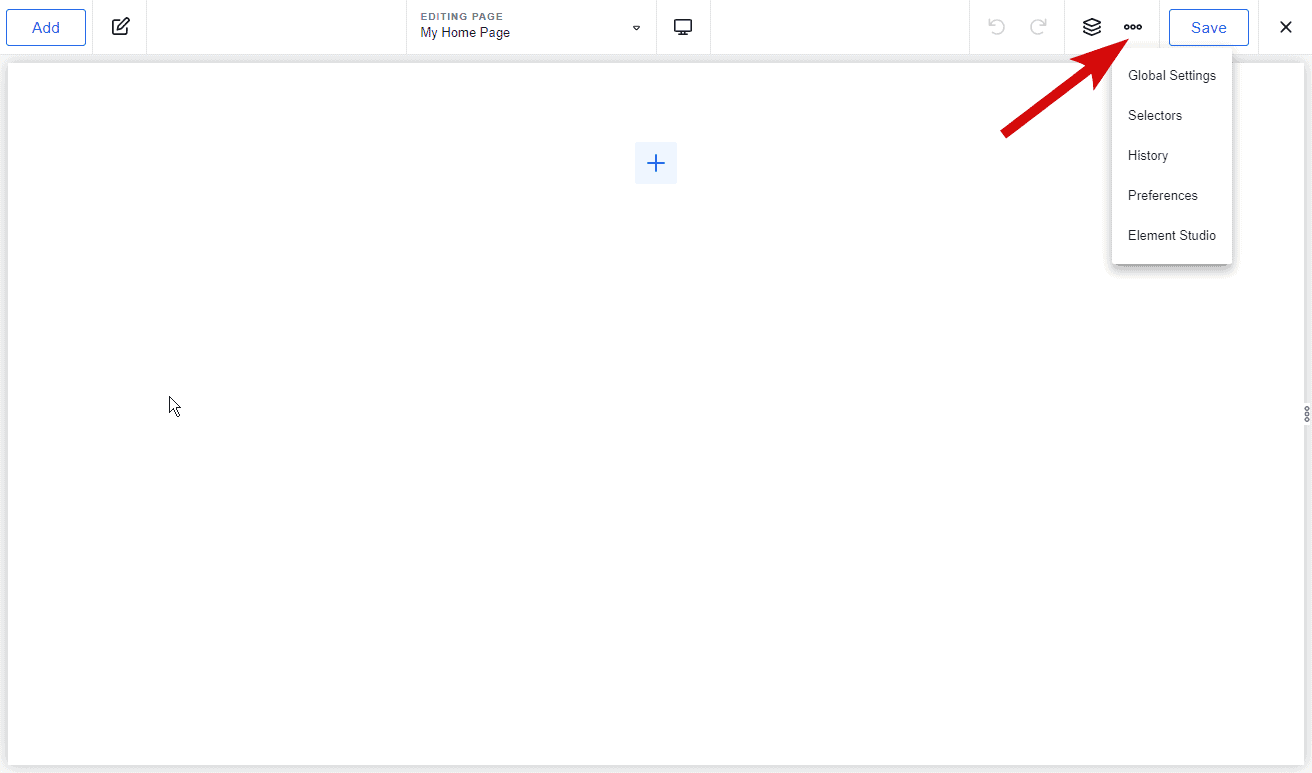Viewport: 1312px width, 773px height.
Task: Toggle the three-dots more options icon
Action: [x=1133, y=27]
